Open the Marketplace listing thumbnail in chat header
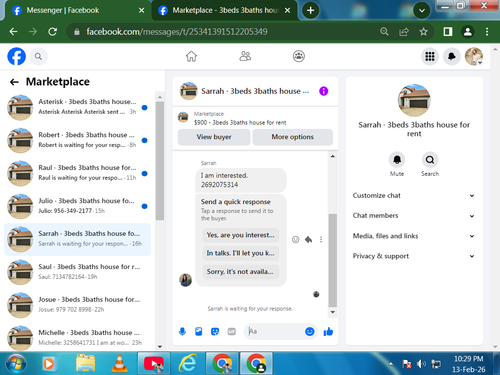 tap(183, 117)
